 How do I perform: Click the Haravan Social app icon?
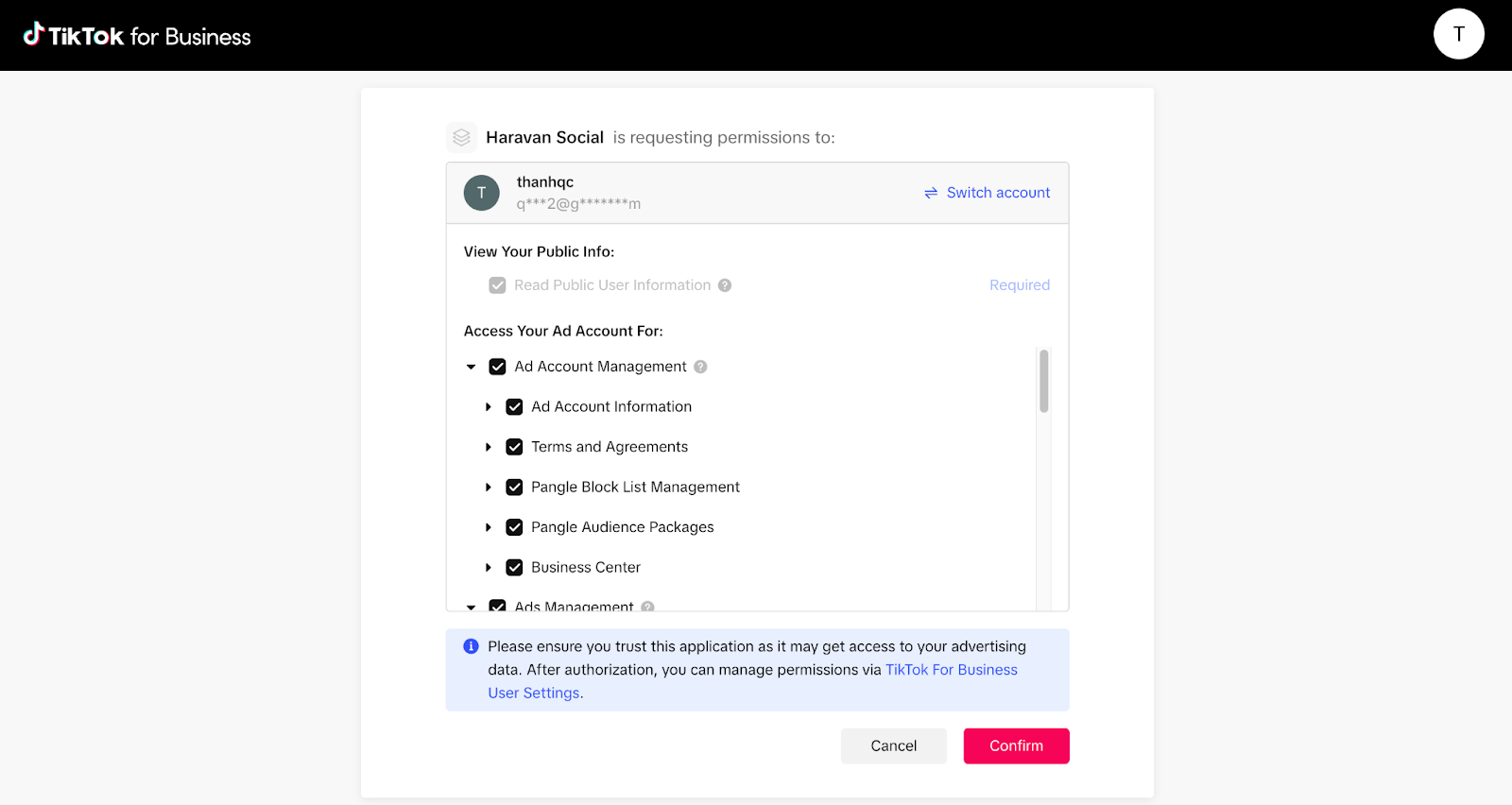[461, 138]
